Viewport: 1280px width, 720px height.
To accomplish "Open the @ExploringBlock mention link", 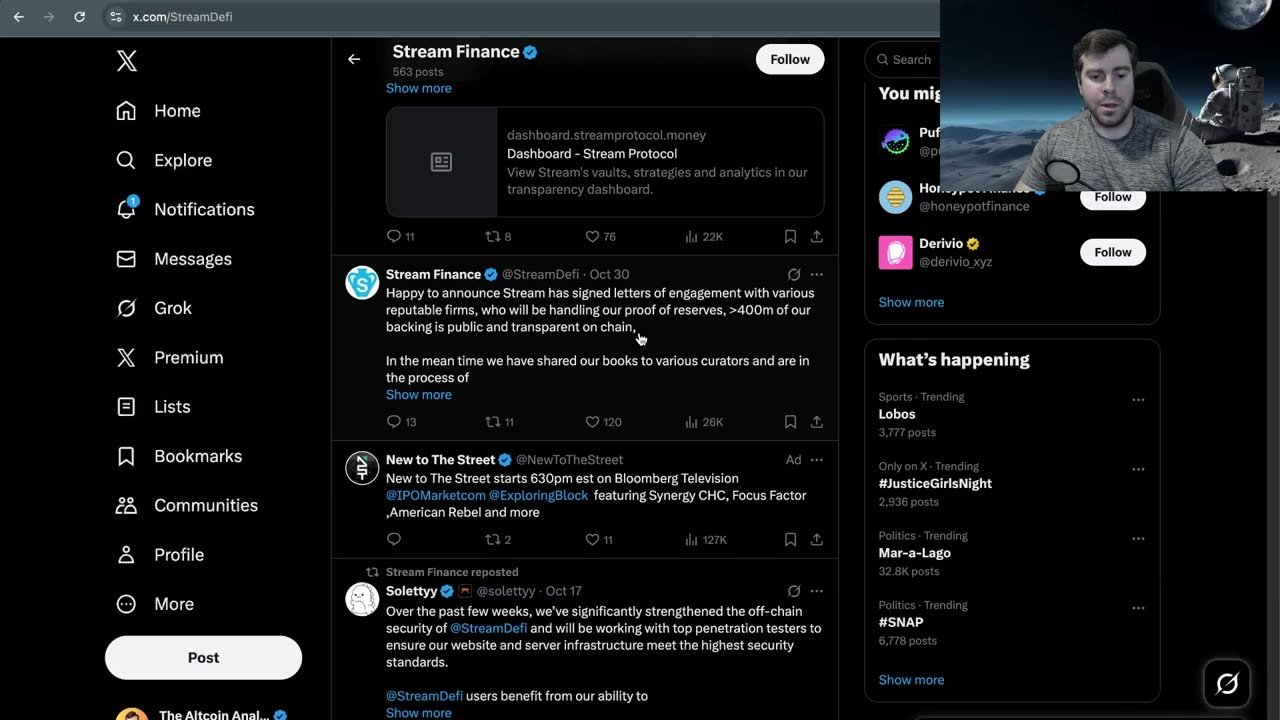I will [x=539, y=495].
